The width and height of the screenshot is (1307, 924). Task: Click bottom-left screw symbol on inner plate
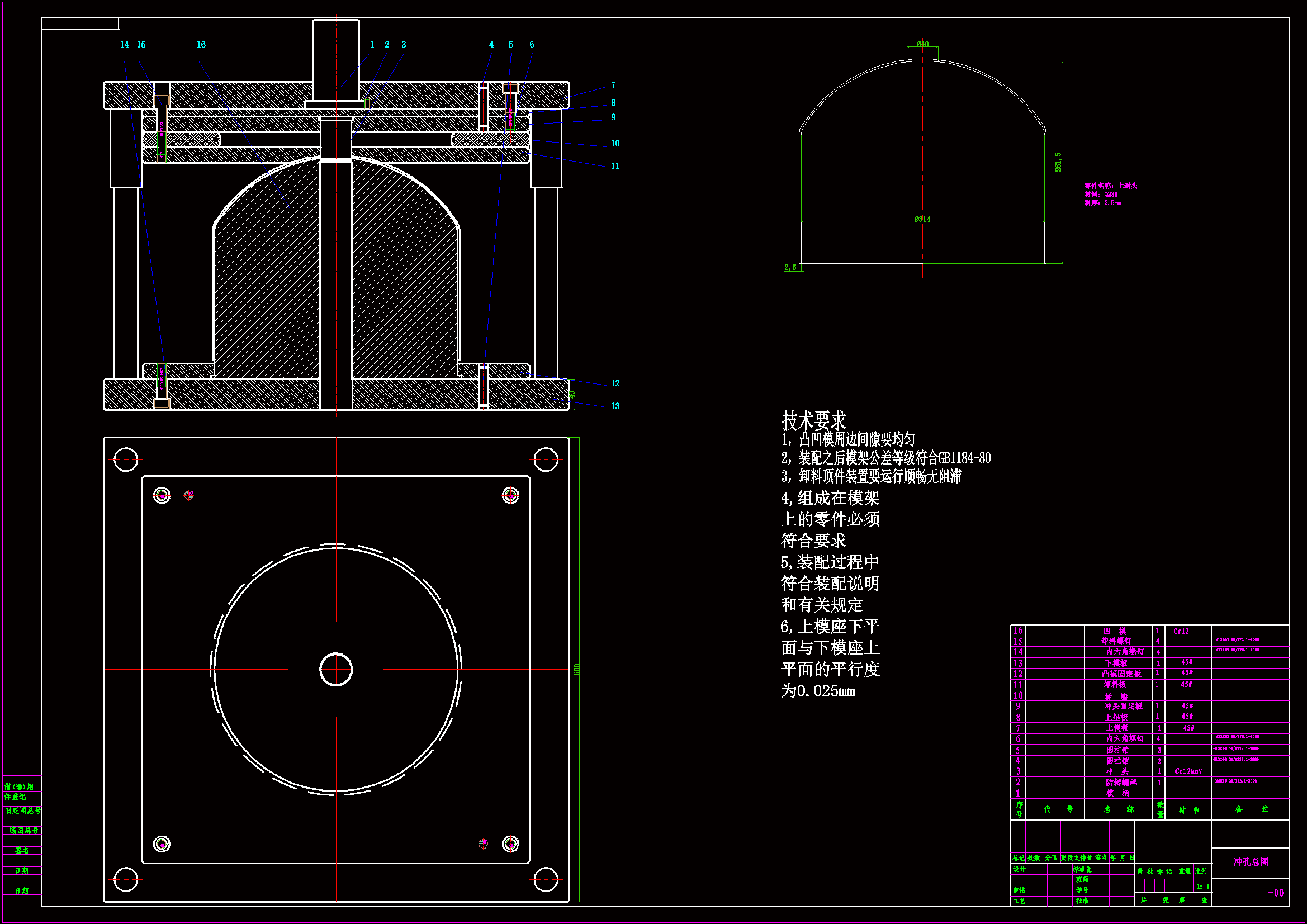pos(162,844)
